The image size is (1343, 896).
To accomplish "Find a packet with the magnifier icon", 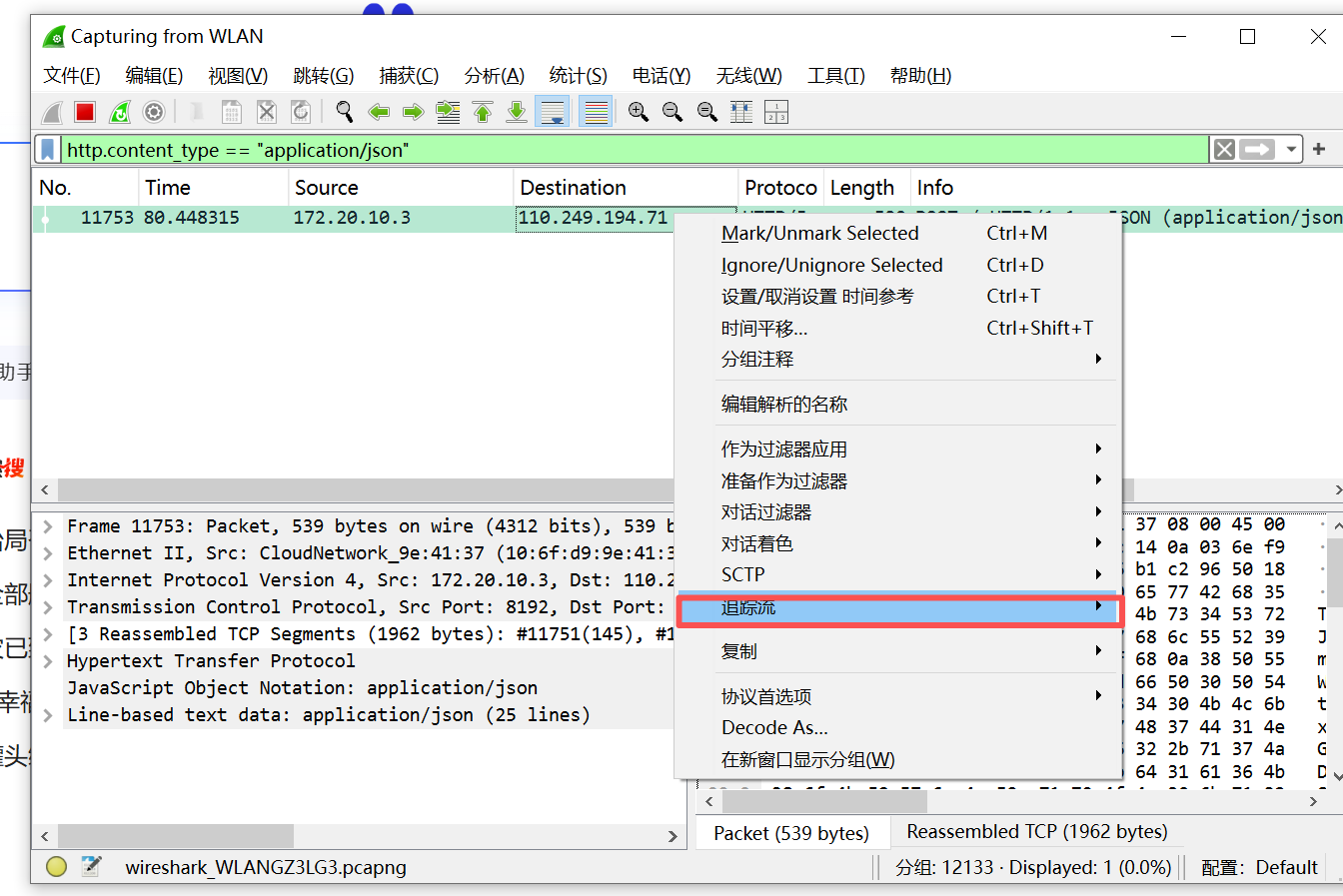I will (x=345, y=112).
